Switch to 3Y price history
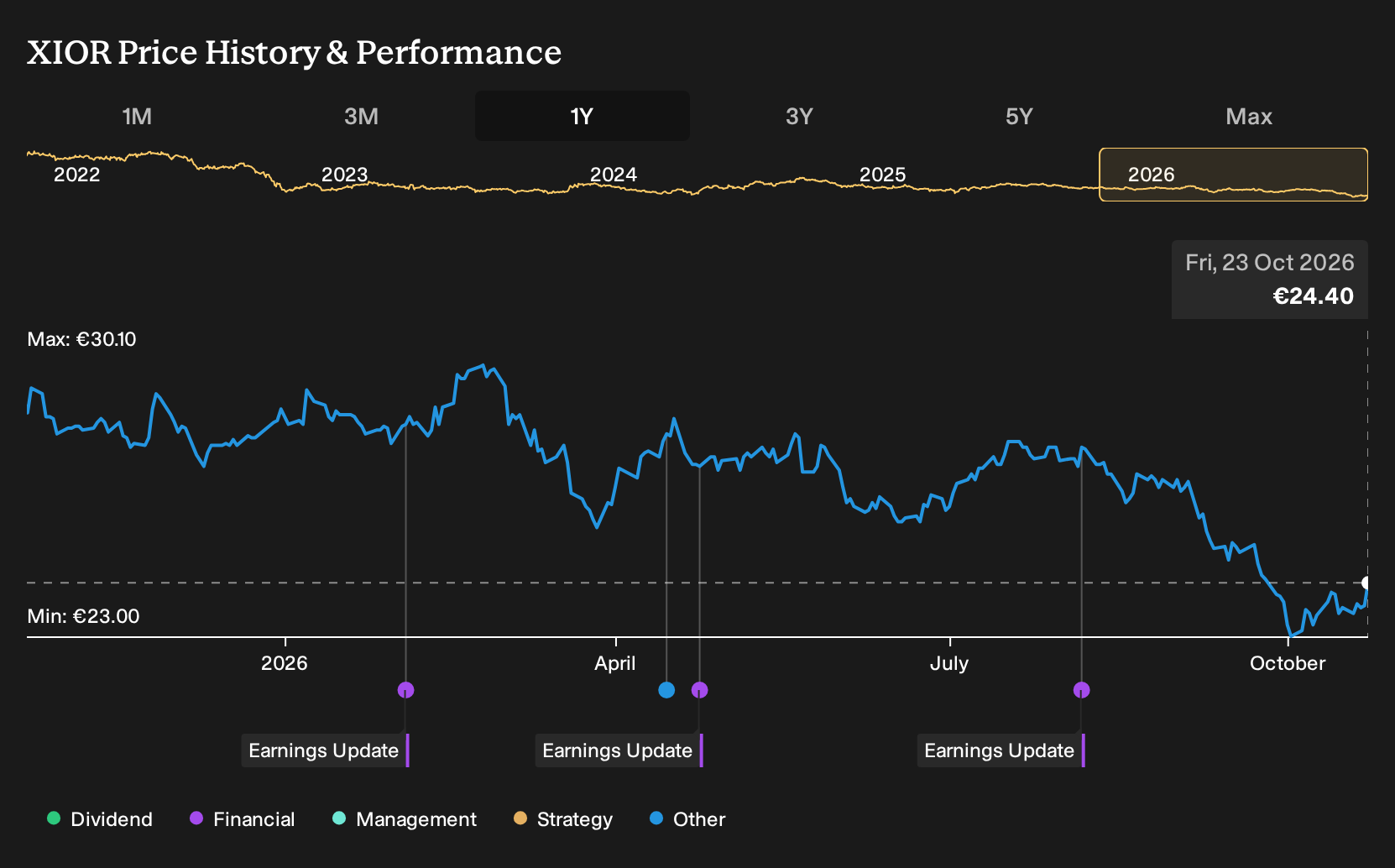1395x868 pixels. [x=799, y=116]
